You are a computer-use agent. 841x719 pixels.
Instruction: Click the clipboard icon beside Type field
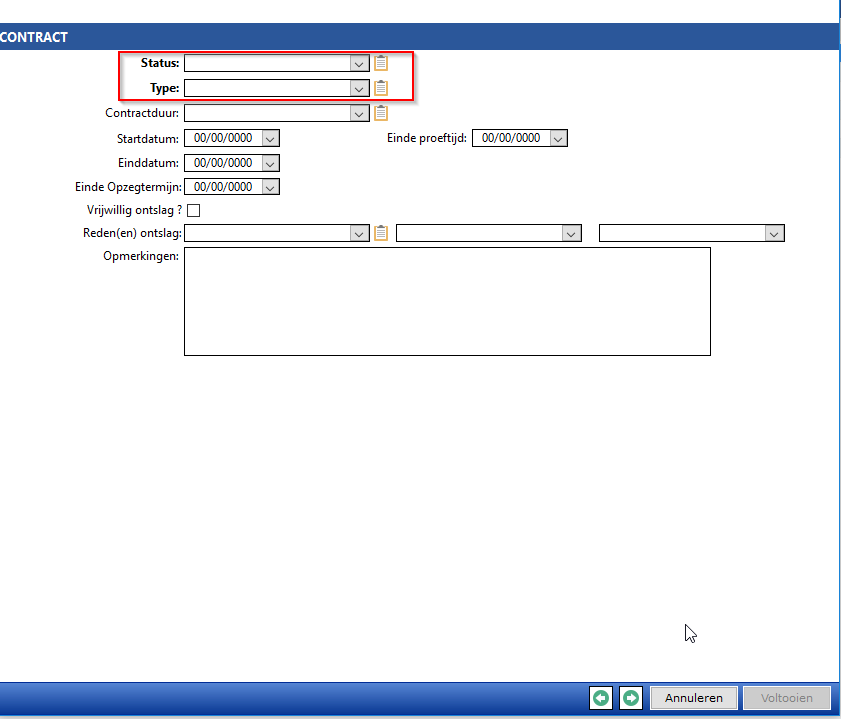click(x=381, y=88)
